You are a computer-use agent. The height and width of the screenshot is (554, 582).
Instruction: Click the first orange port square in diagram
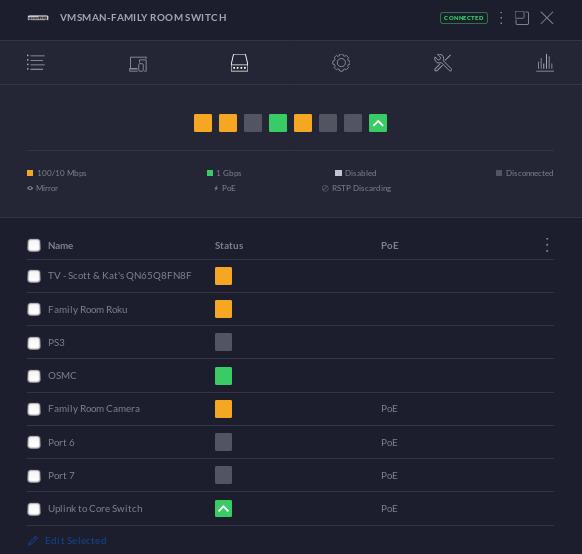point(203,123)
